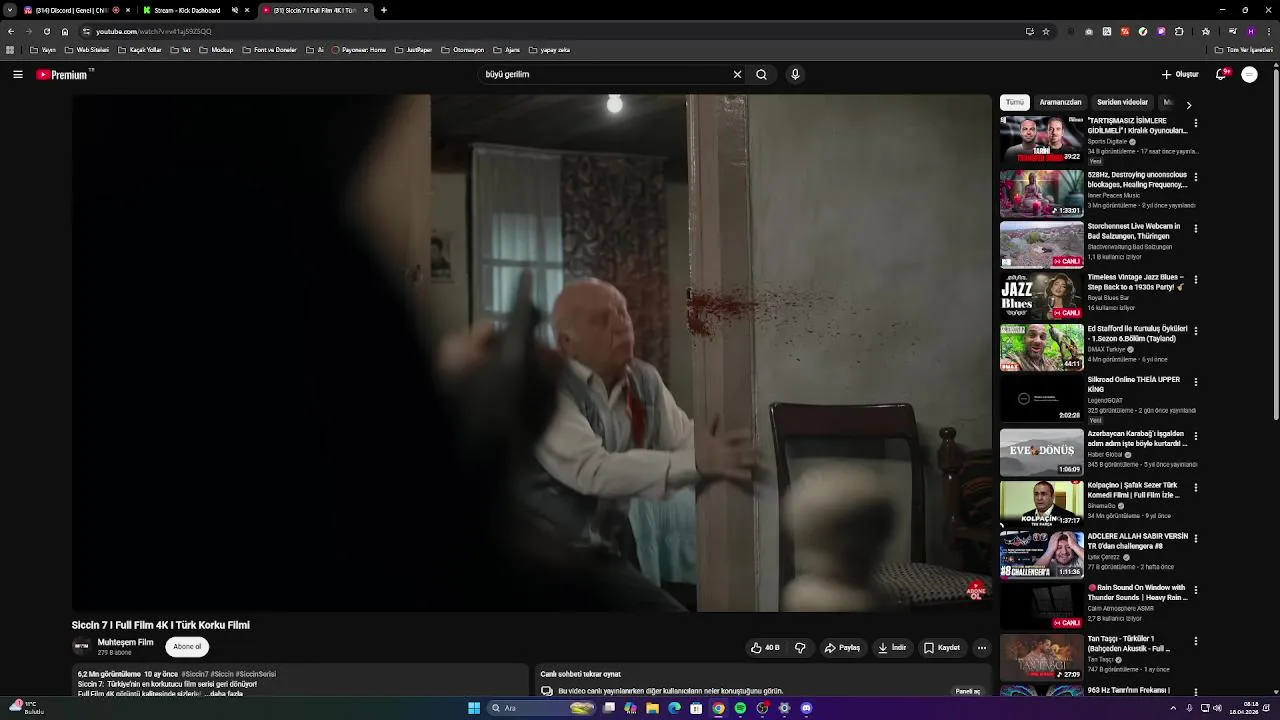Image resolution: width=1280 pixels, height=720 pixels.
Task: Open the tab search dropdown arrow
Action: [9, 10]
